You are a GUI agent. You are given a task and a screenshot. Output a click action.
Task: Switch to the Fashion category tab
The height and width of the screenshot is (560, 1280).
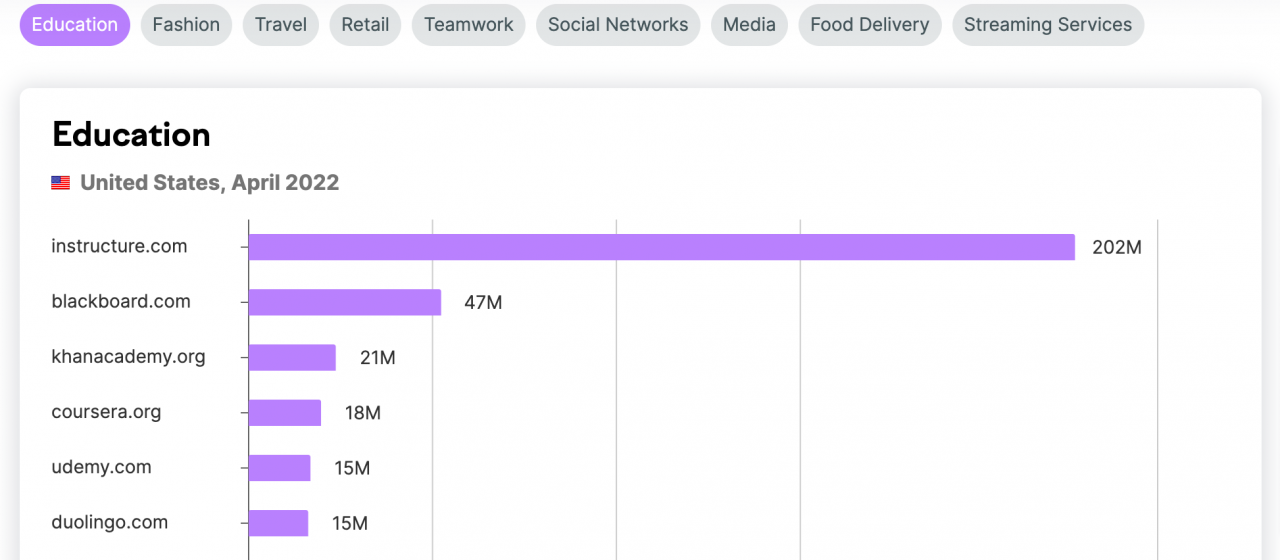coord(186,25)
